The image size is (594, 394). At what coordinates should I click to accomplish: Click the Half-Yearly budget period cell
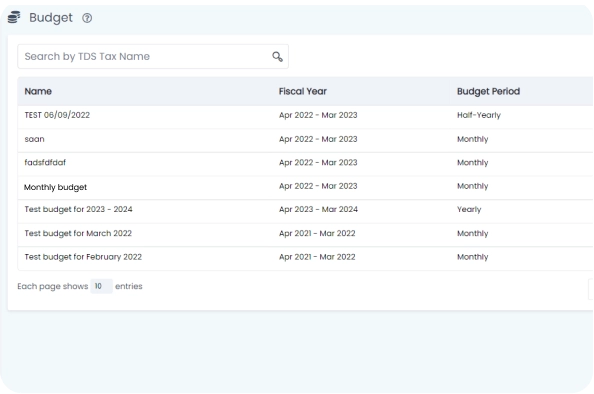click(x=479, y=115)
